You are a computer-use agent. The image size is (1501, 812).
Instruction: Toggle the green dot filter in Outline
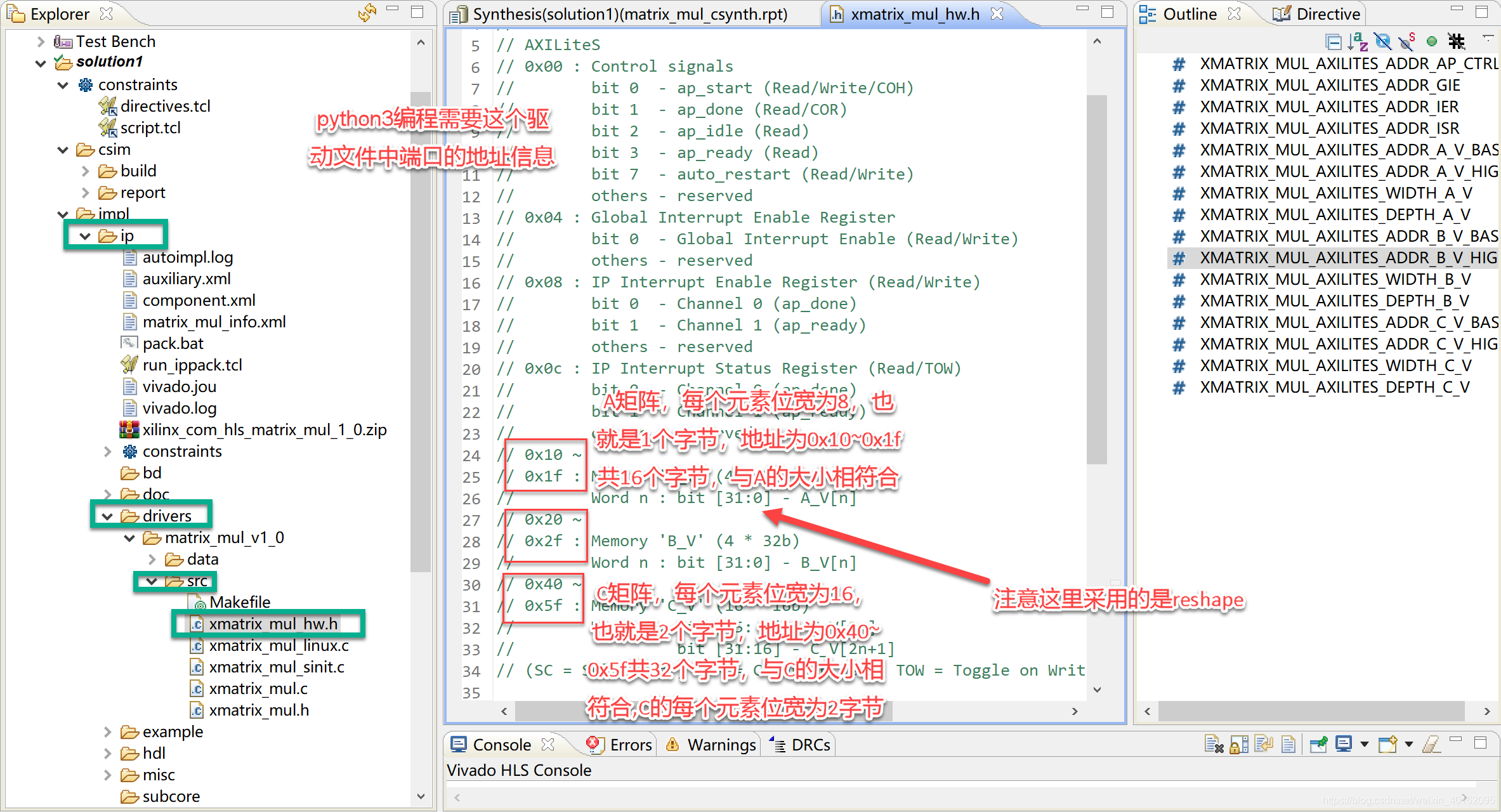point(1432,42)
